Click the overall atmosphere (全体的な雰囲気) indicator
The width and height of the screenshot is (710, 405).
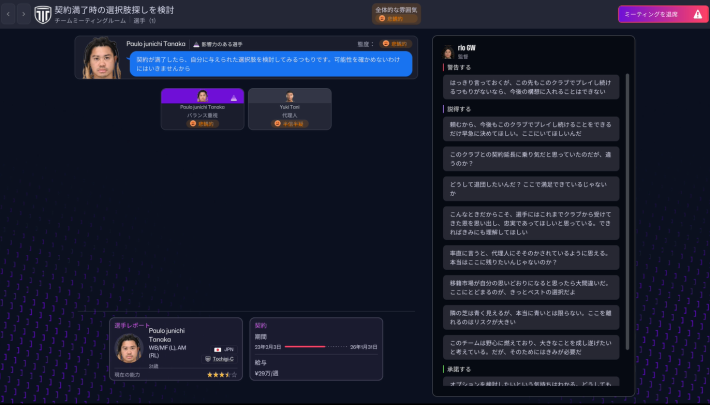pyautogui.click(x=397, y=14)
